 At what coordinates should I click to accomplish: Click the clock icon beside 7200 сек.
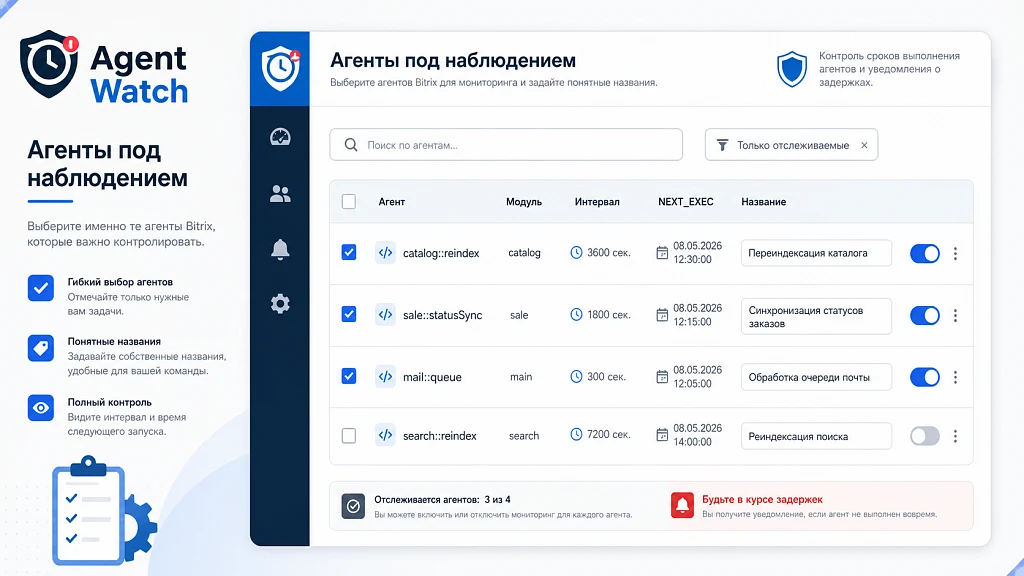[576, 434]
